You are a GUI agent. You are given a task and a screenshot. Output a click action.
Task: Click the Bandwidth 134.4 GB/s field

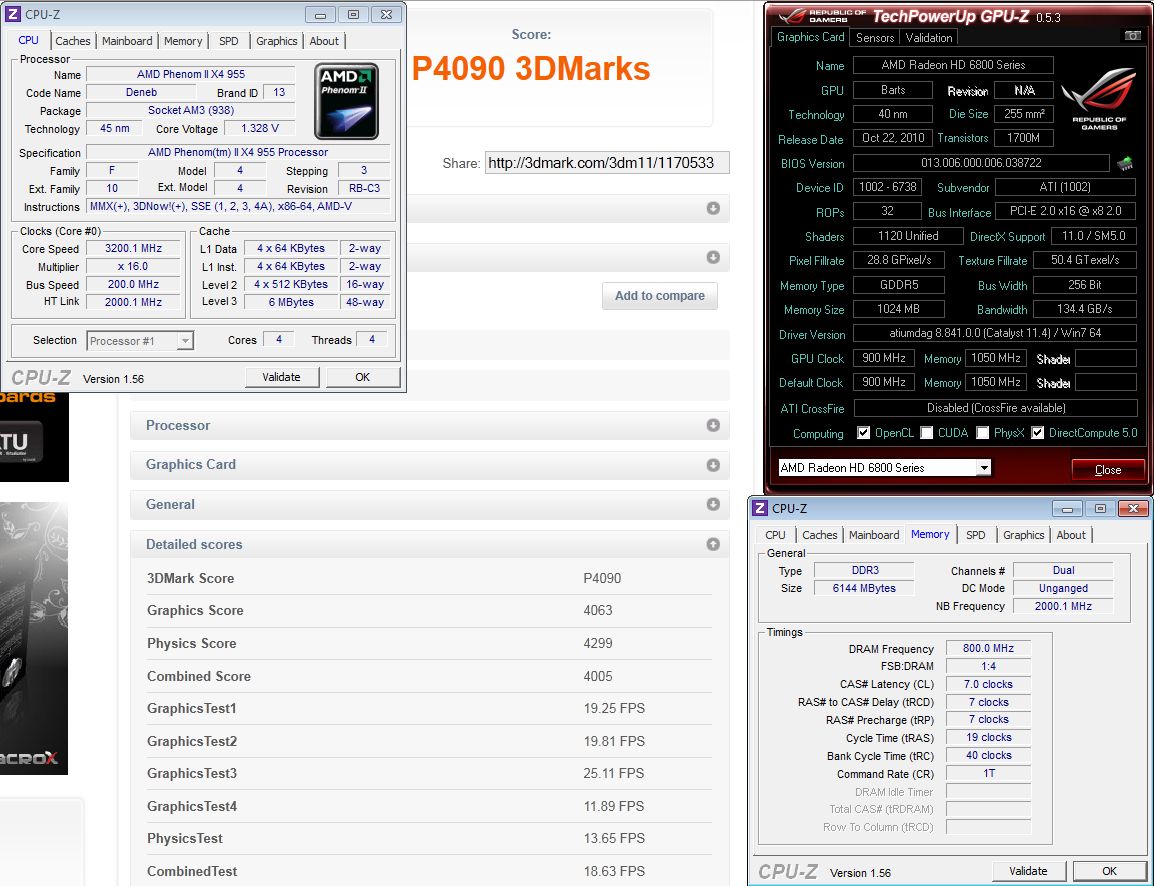pos(1085,309)
